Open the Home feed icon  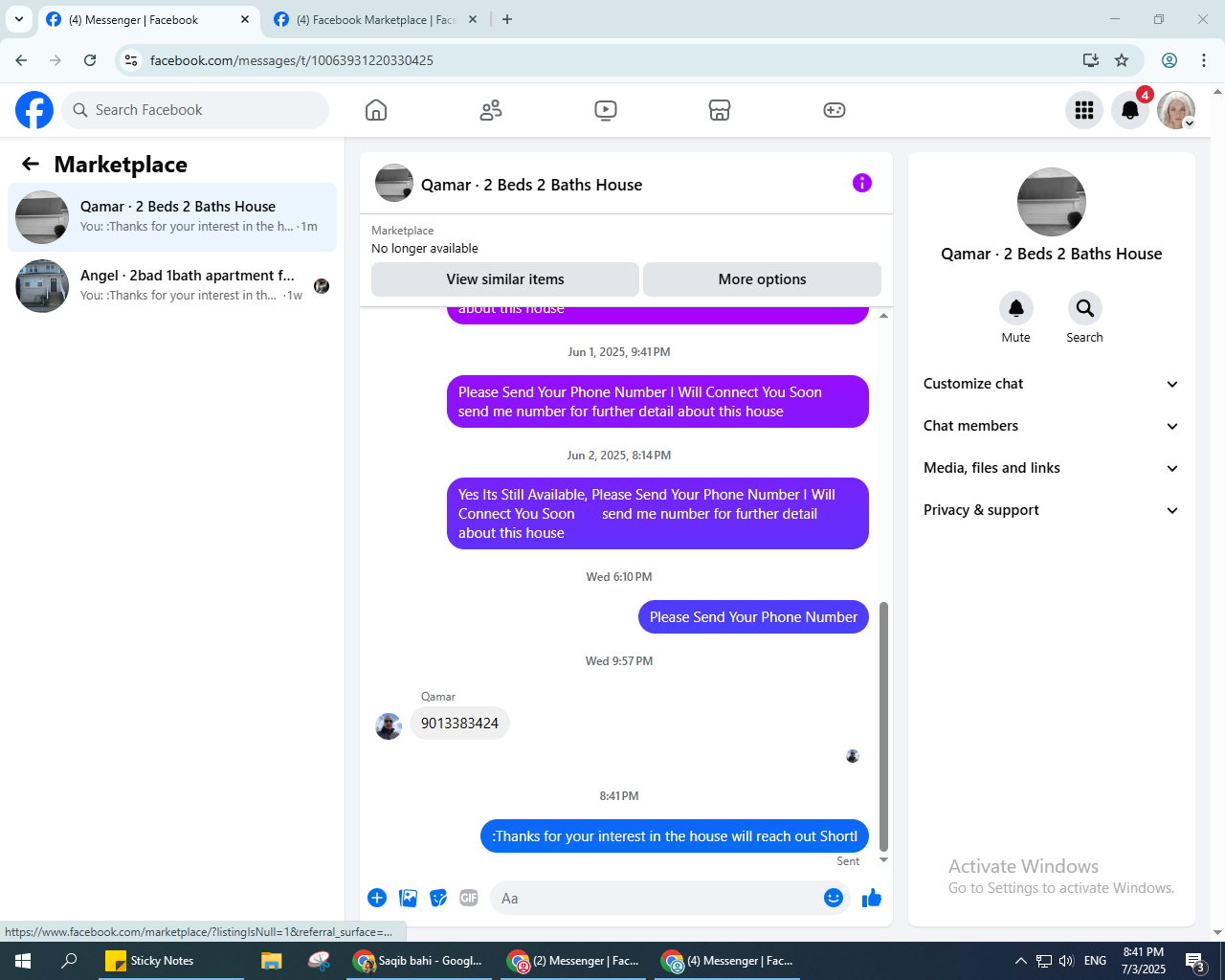pos(376,110)
